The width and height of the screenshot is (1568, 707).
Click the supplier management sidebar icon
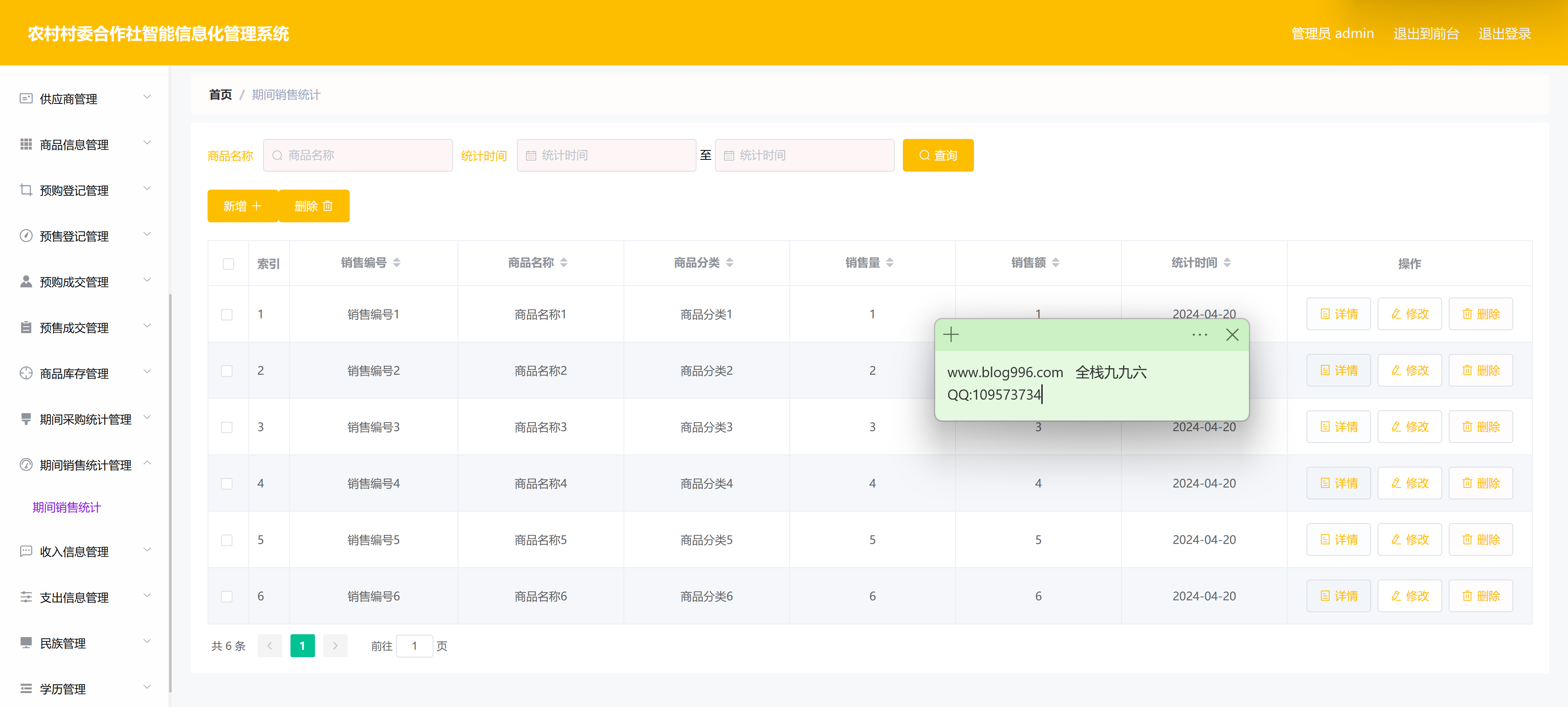pyautogui.click(x=26, y=98)
